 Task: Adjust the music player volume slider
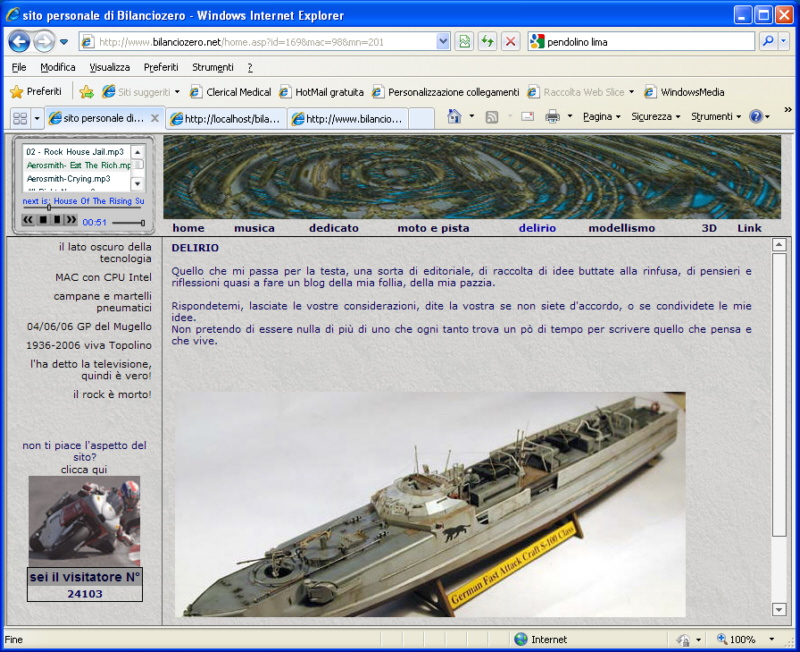coord(128,222)
